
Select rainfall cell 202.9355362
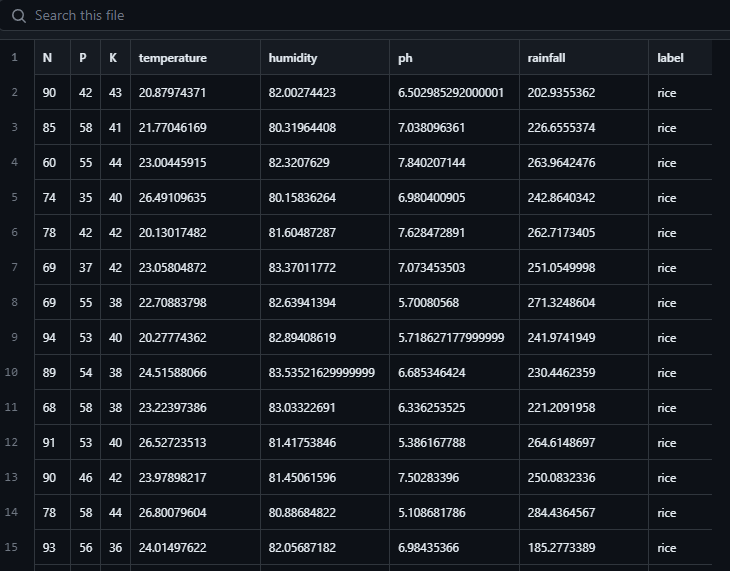click(584, 92)
